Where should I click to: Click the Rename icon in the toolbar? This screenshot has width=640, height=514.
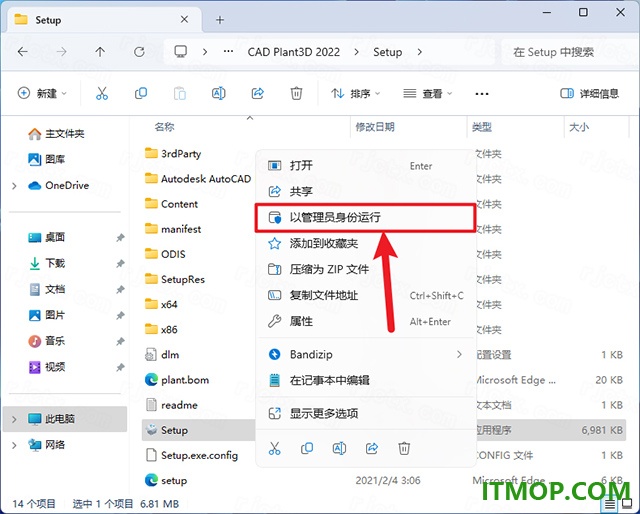pos(219,93)
